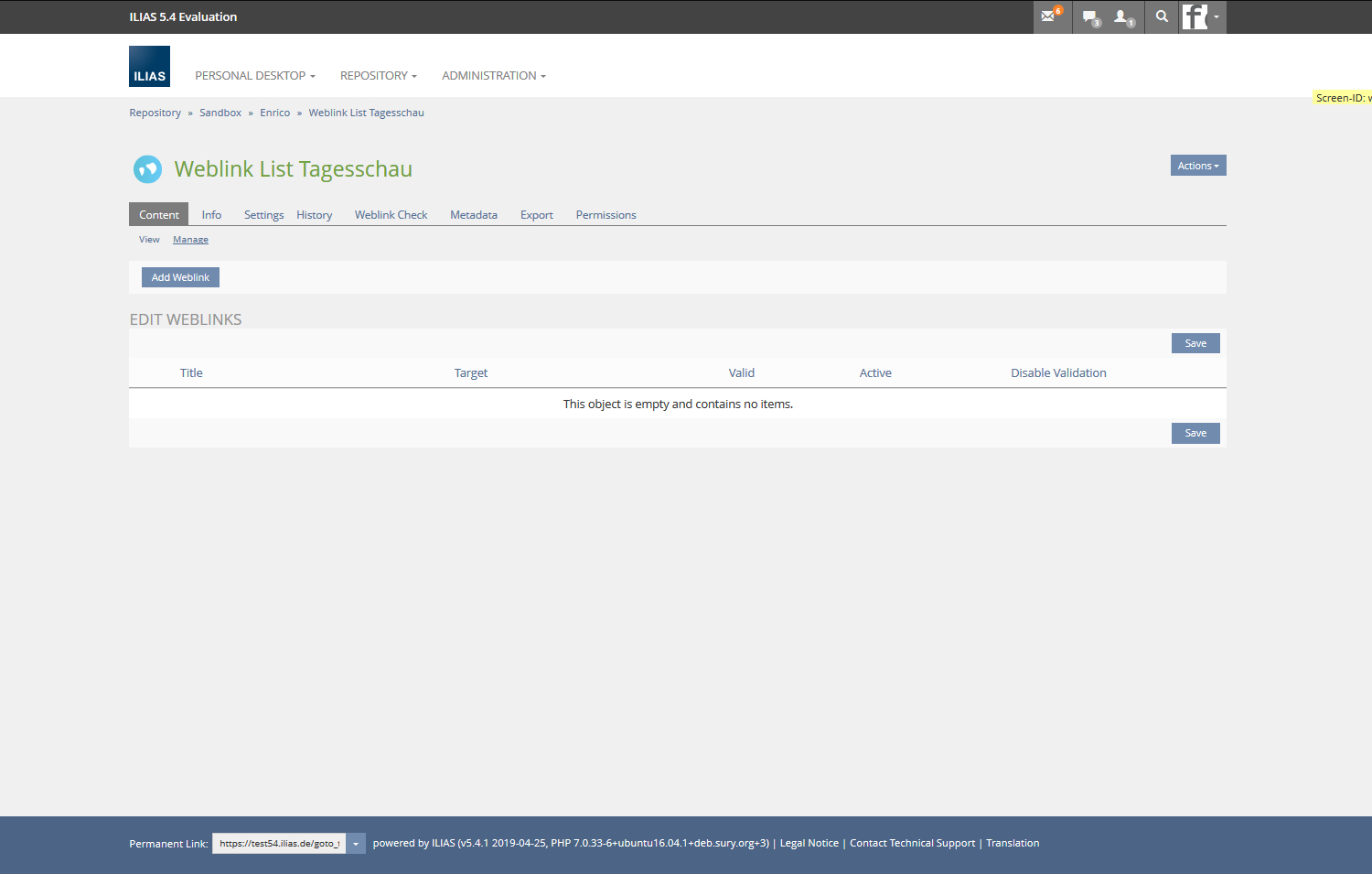Open the user avatar menu
Screen dimensions: 1372x874
(1202, 16)
